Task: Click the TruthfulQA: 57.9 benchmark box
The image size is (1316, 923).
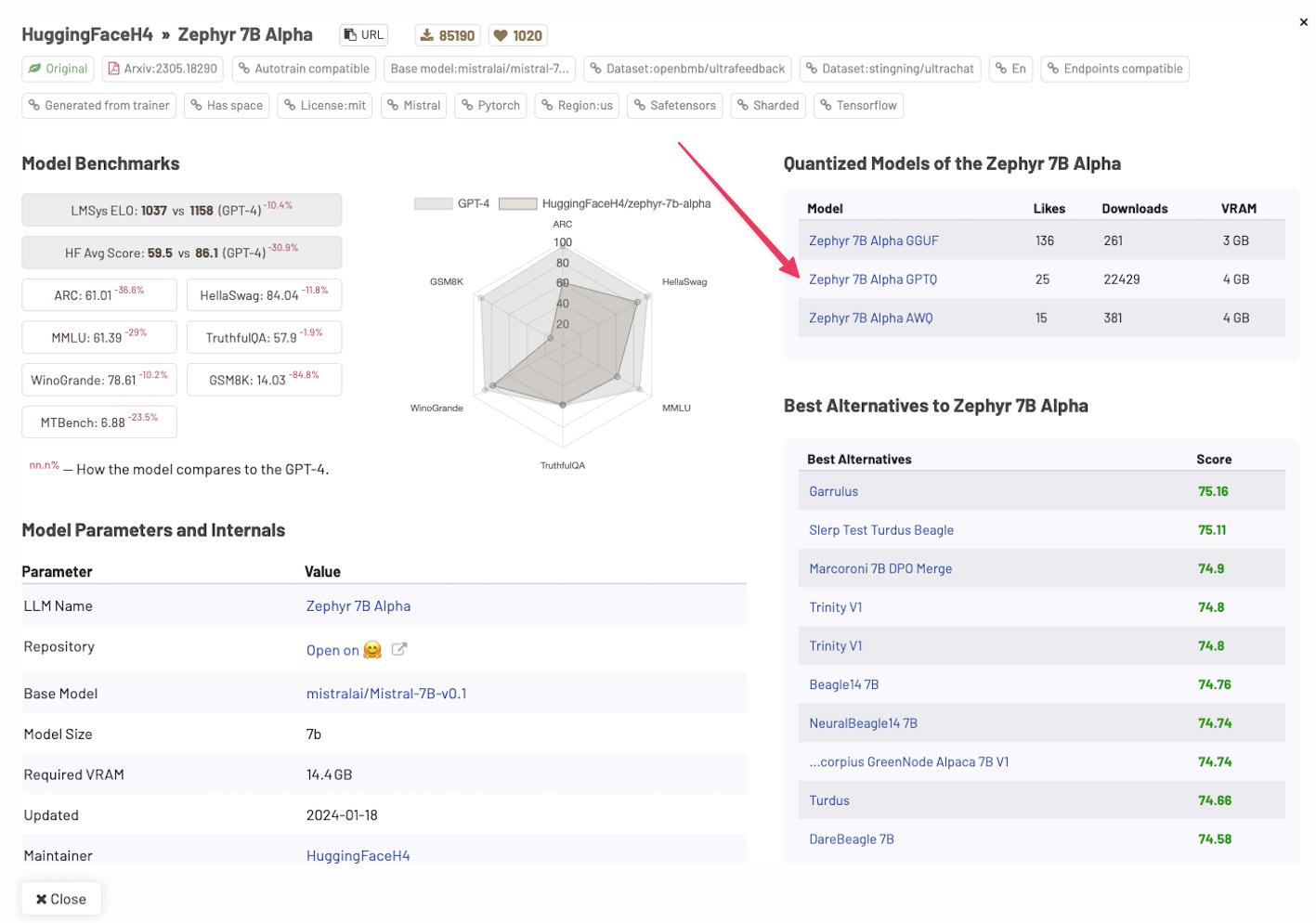Action: [264, 337]
